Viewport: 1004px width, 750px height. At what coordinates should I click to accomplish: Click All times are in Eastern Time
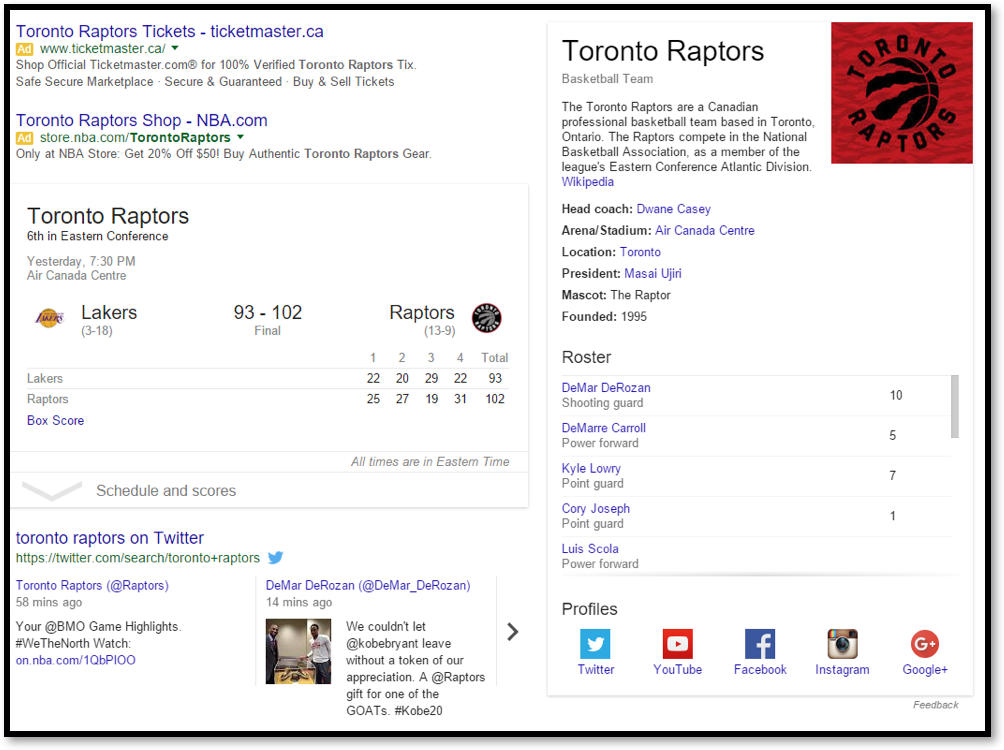click(430, 462)
